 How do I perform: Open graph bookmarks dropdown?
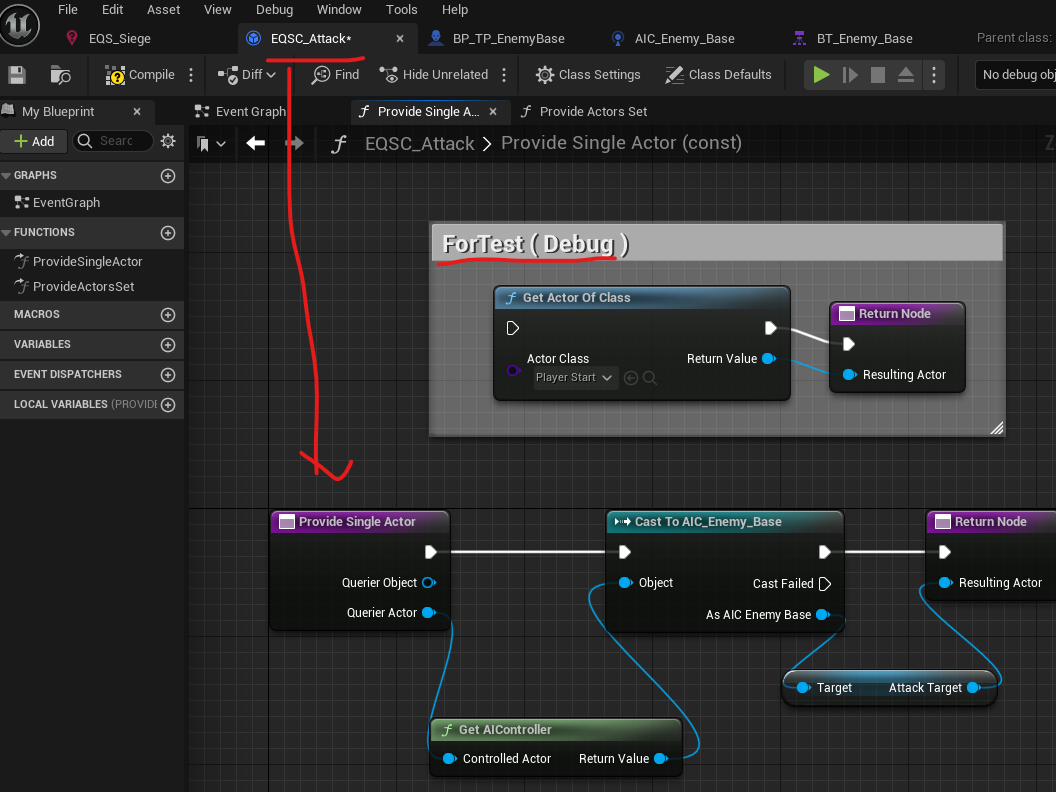pos(211,143)
